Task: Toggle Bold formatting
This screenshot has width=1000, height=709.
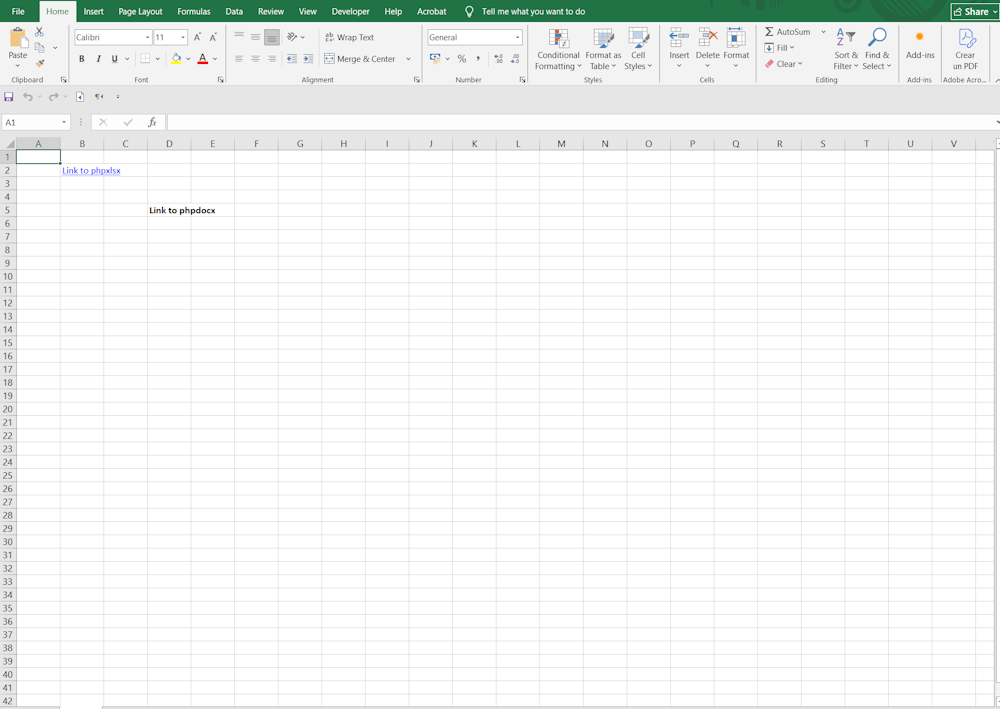Action: click(x=98, y=59)
